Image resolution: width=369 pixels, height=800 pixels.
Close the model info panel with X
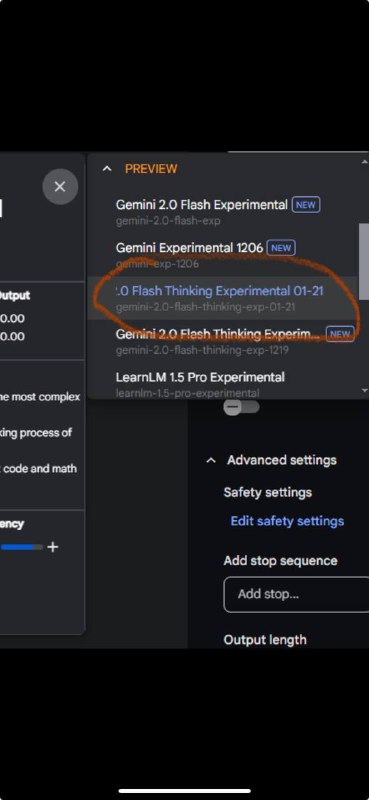pyautogui.click(x=60, y=187)
